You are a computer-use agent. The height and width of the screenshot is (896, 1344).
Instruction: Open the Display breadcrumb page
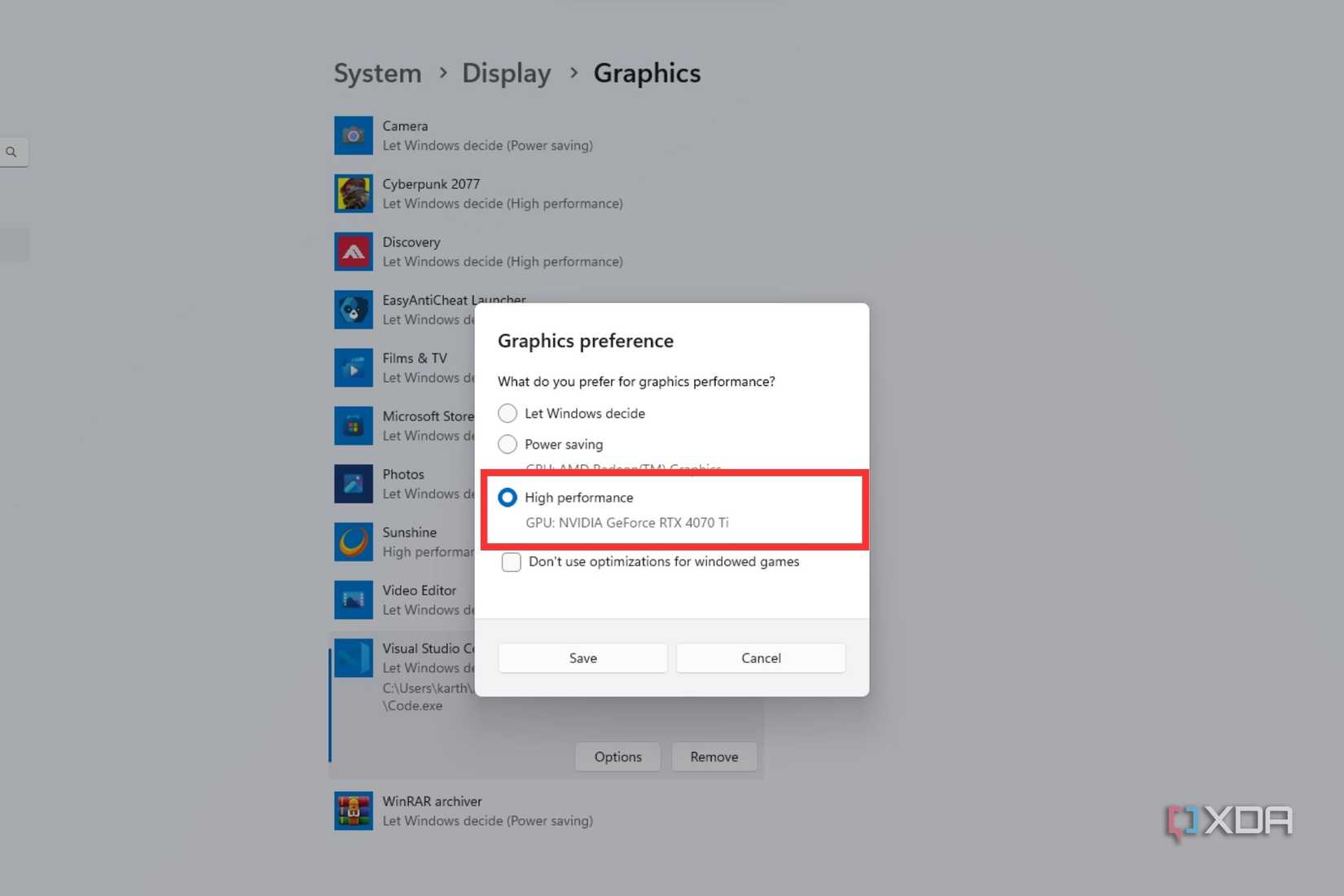[x=506, y=72]
